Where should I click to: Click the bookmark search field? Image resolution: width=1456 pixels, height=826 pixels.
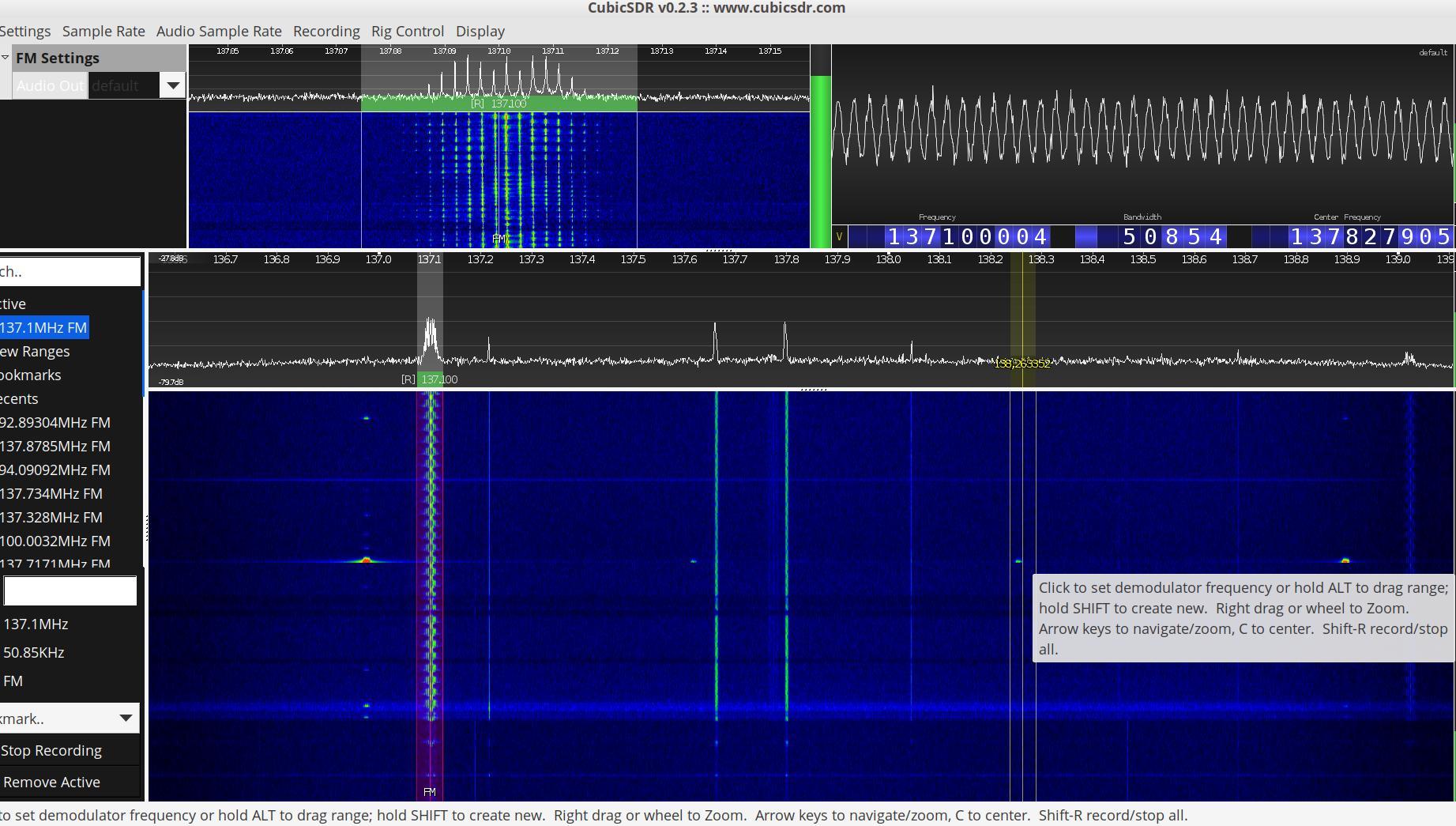coord(70,271)
